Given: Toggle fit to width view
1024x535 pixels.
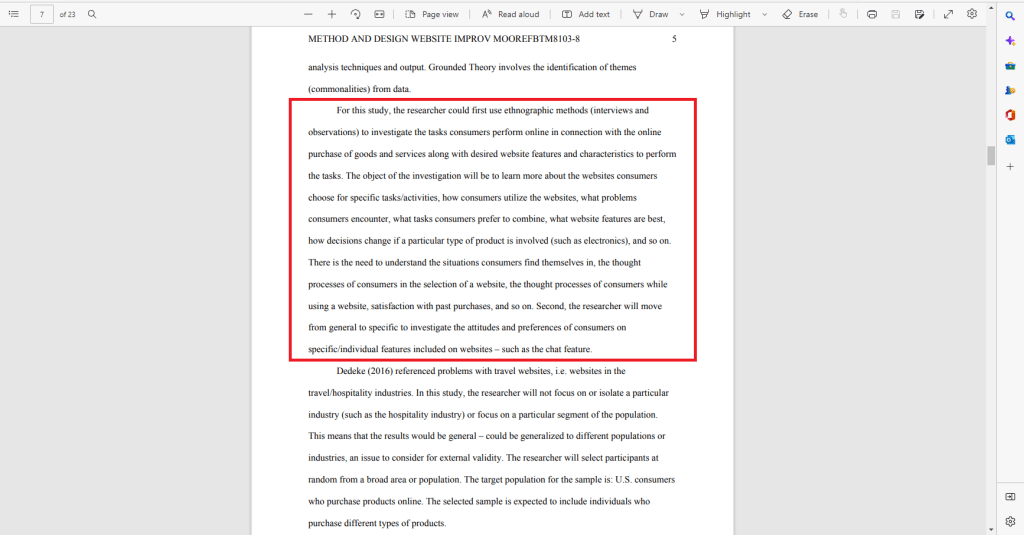Looking at the screenshot, I should tap(379, 14).
